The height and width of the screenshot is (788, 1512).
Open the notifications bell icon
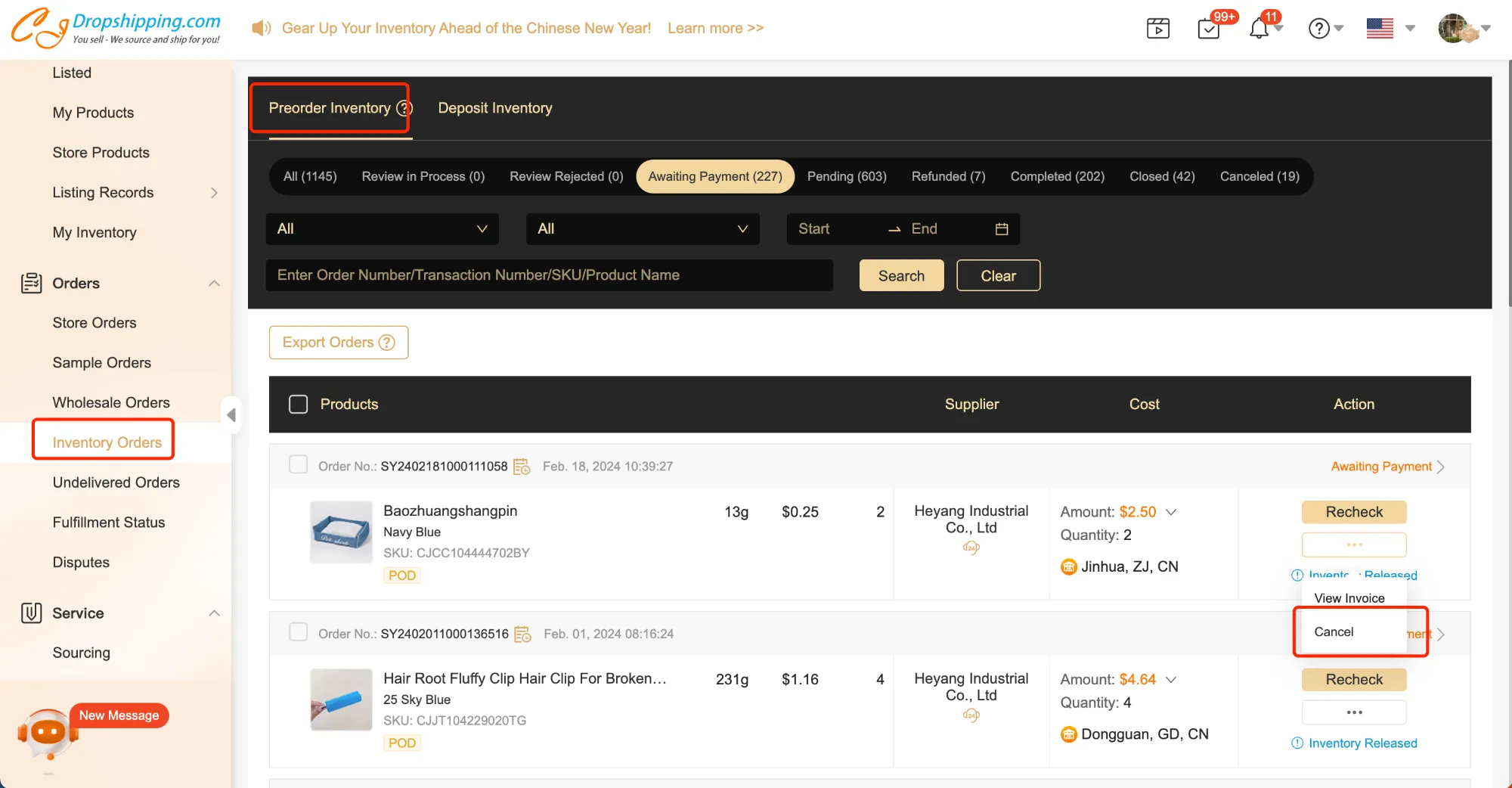point(1259,29)
